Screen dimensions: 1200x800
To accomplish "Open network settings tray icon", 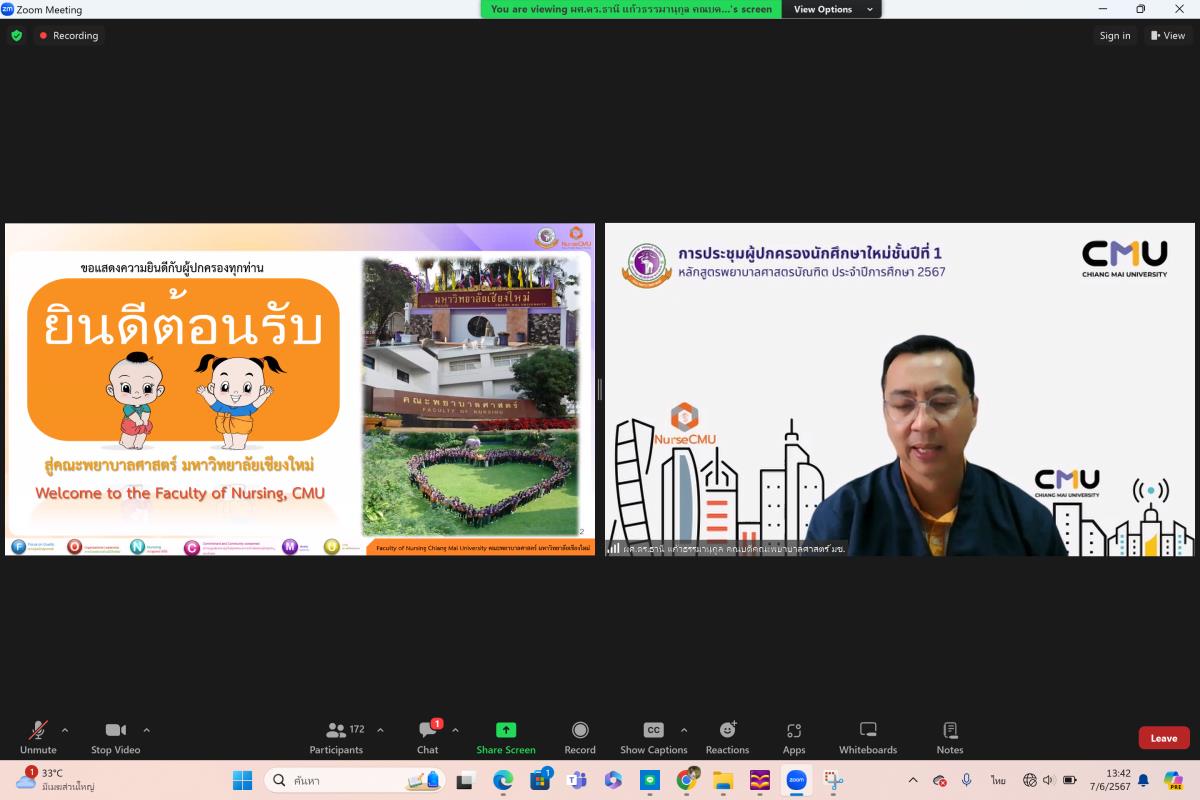I will 1030,780.
